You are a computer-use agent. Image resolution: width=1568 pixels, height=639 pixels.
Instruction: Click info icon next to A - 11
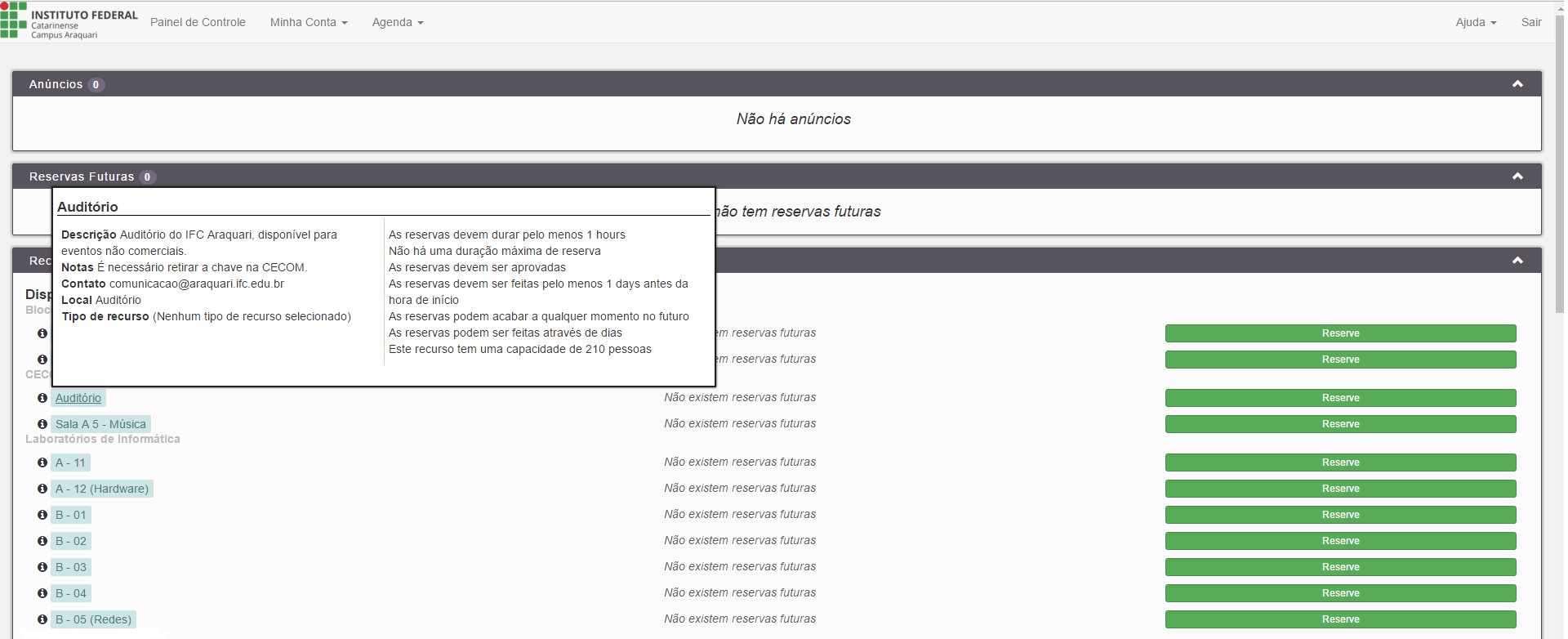coord(42,462)
